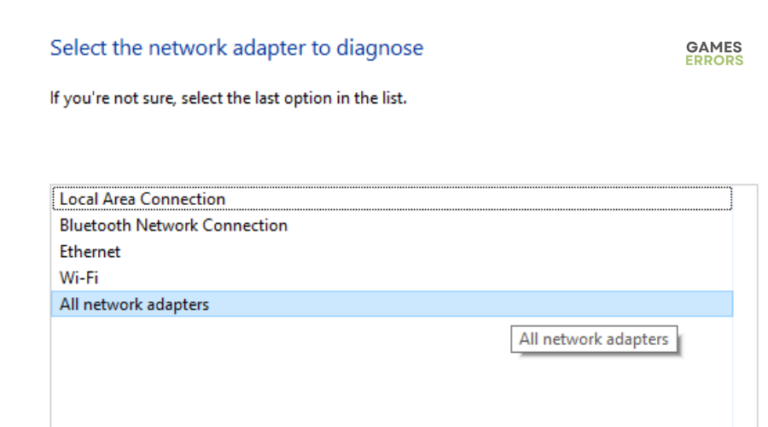Screen dimensions: 768x427
Task: Click the word "adapters" in the tooltip
Action: click(635, 339)
